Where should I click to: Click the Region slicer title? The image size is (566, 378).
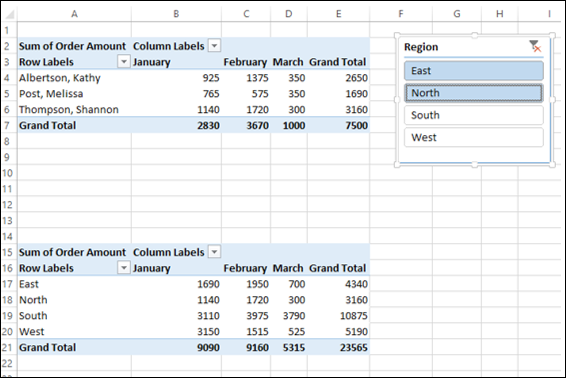click(421, 47)
